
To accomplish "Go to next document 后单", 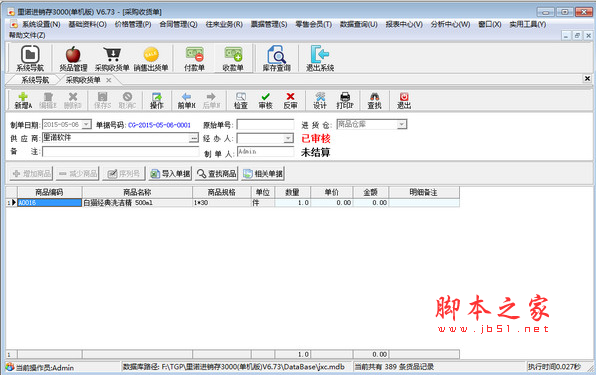I will tap(211, 101).
